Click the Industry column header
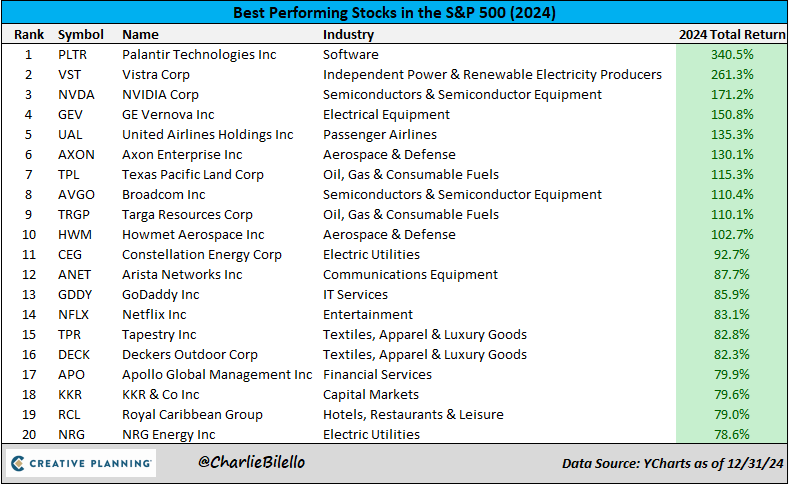This screenshot has height=485, width=789. coord(348,34)
